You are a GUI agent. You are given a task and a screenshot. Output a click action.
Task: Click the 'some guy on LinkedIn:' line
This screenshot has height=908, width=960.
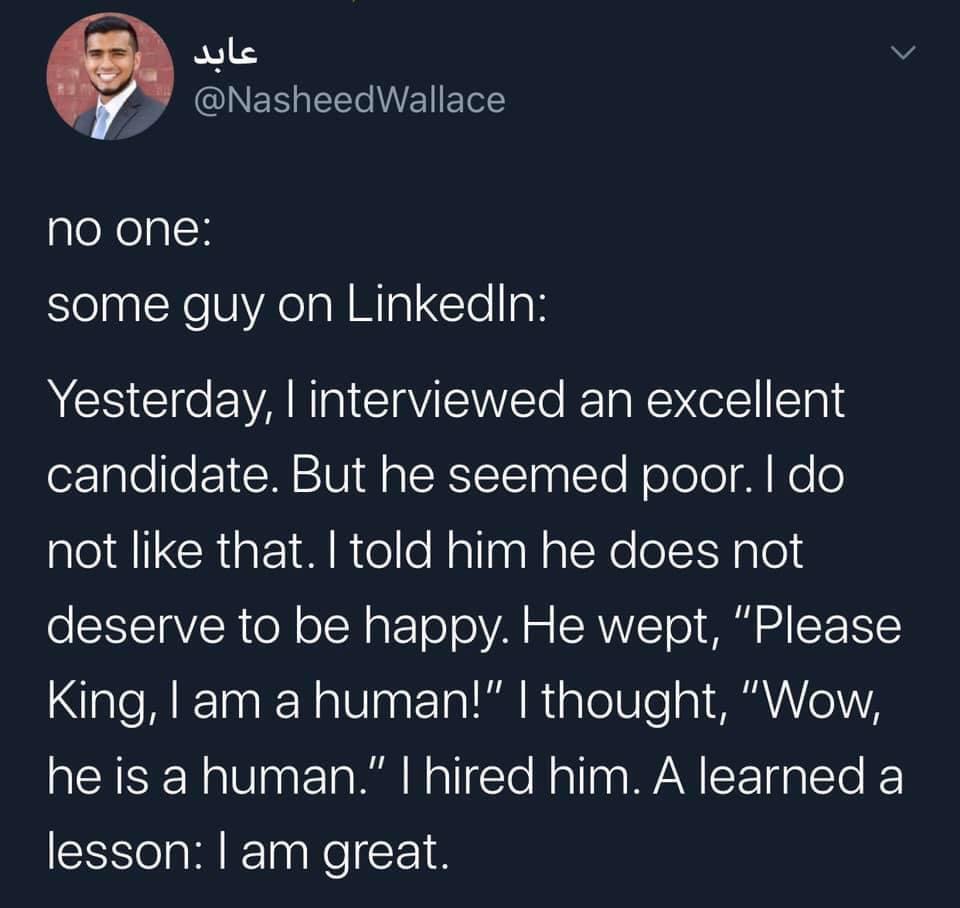297,305
